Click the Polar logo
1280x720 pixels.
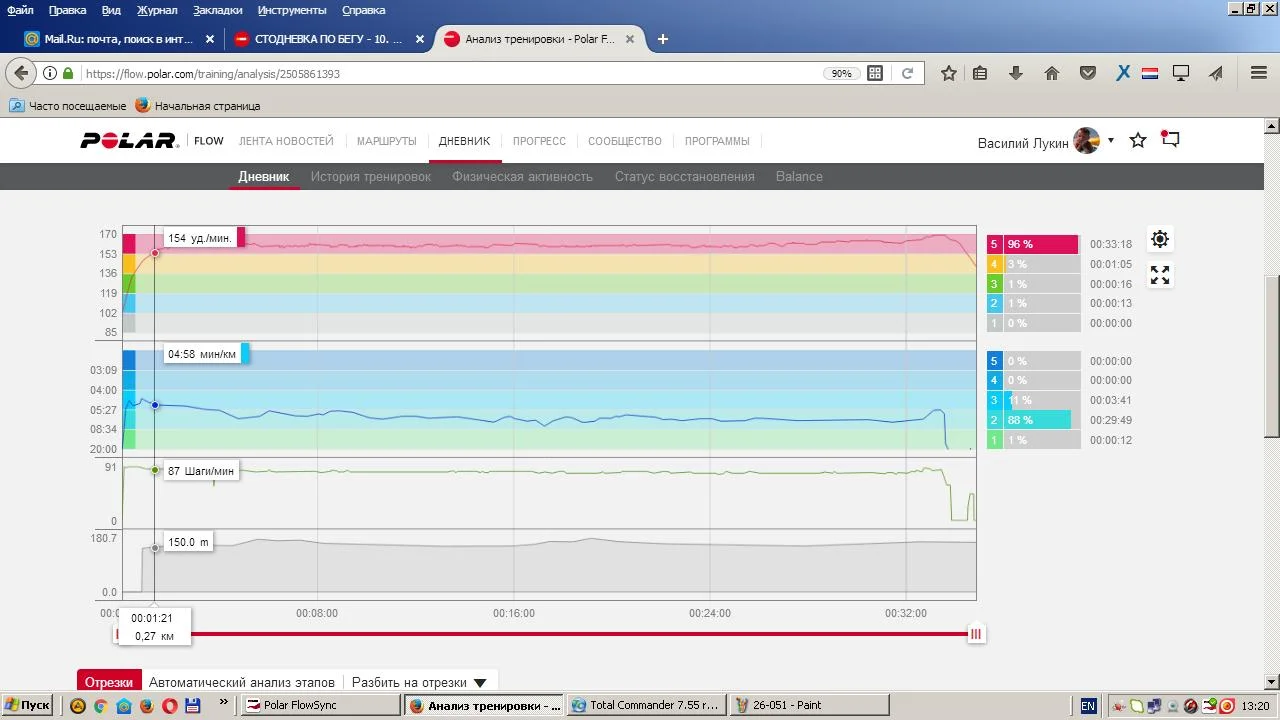pyautogui.click(x=128, y=141)
